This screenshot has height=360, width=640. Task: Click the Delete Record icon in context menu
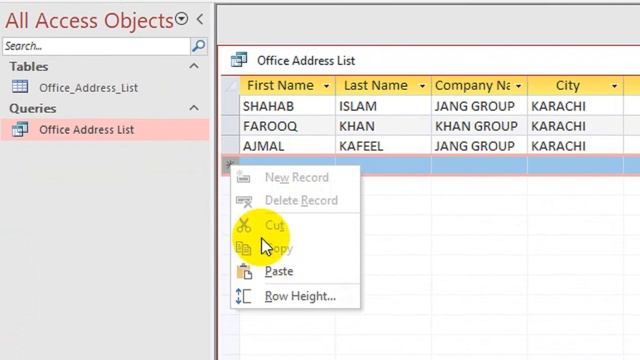click(244, 201)
